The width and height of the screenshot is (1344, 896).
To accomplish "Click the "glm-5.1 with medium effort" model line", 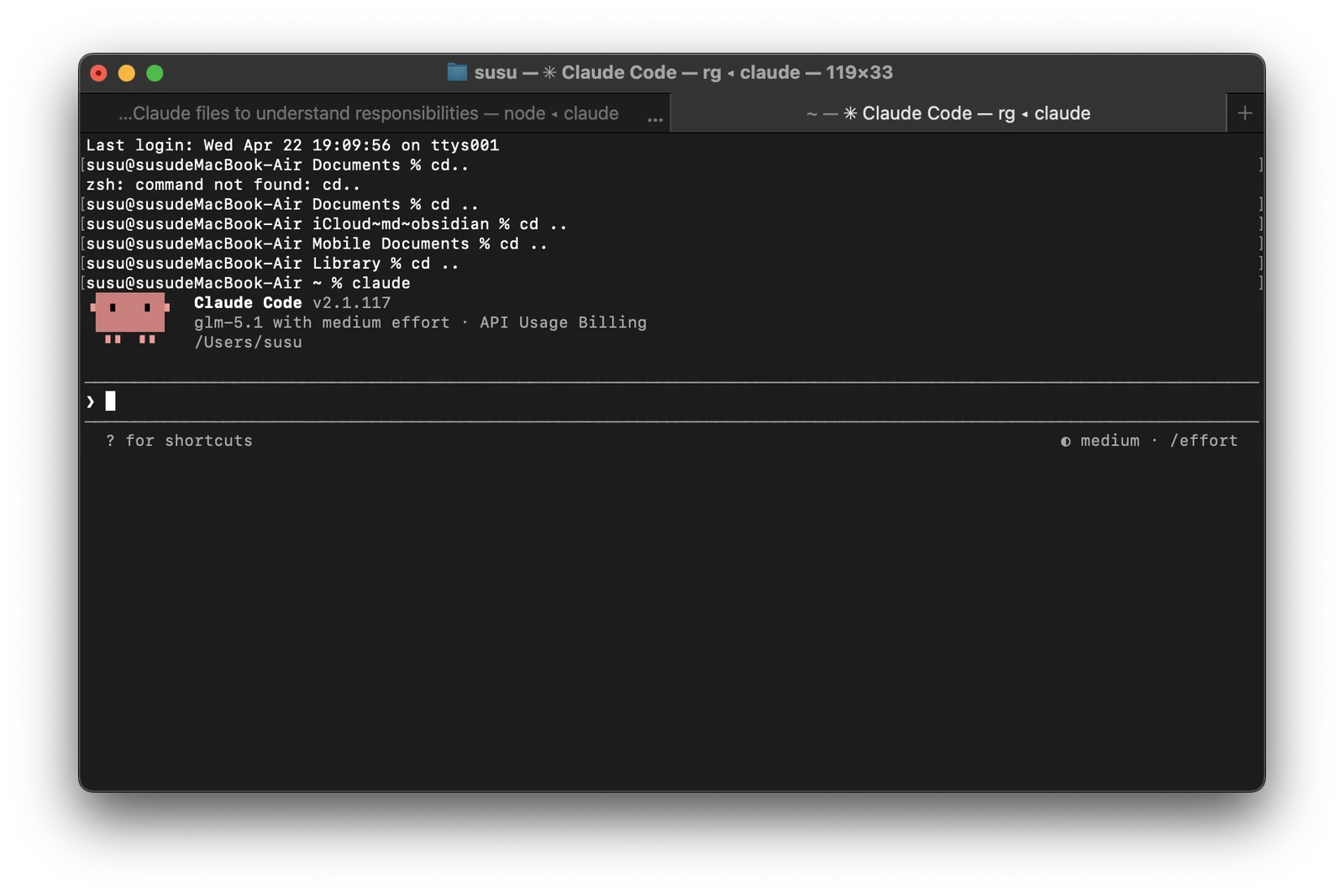I will 322,322.
